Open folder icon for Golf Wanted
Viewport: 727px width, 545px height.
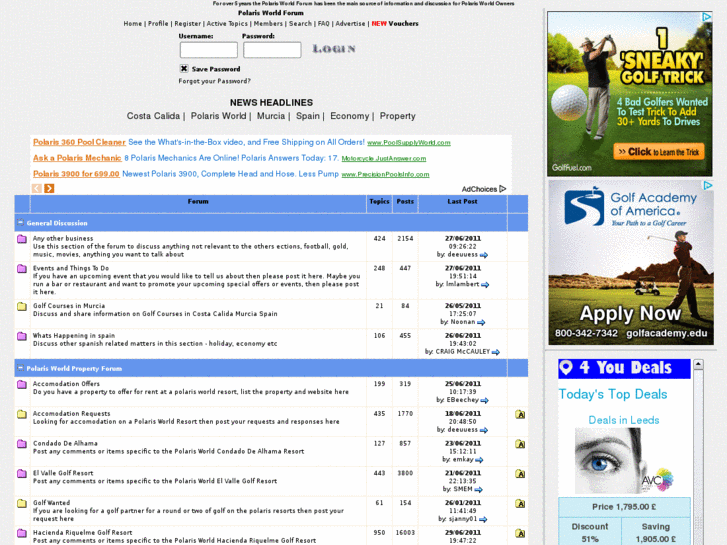22,503
